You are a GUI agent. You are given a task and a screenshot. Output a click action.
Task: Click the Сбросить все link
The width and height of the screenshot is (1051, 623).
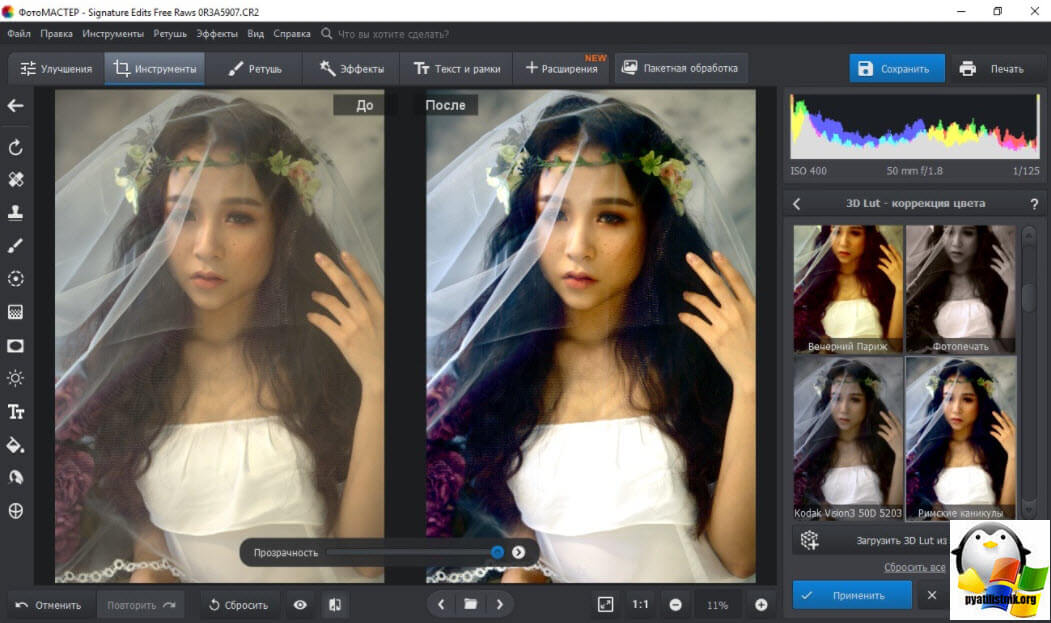click(914, 567)
